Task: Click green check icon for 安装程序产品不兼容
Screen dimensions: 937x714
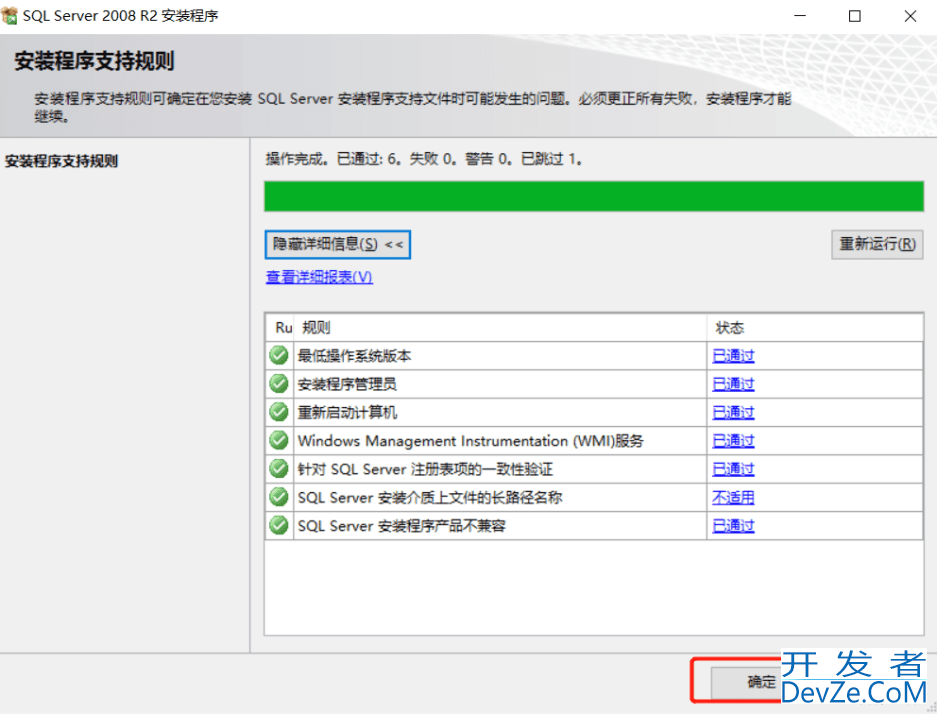Action: pos(278,525)
